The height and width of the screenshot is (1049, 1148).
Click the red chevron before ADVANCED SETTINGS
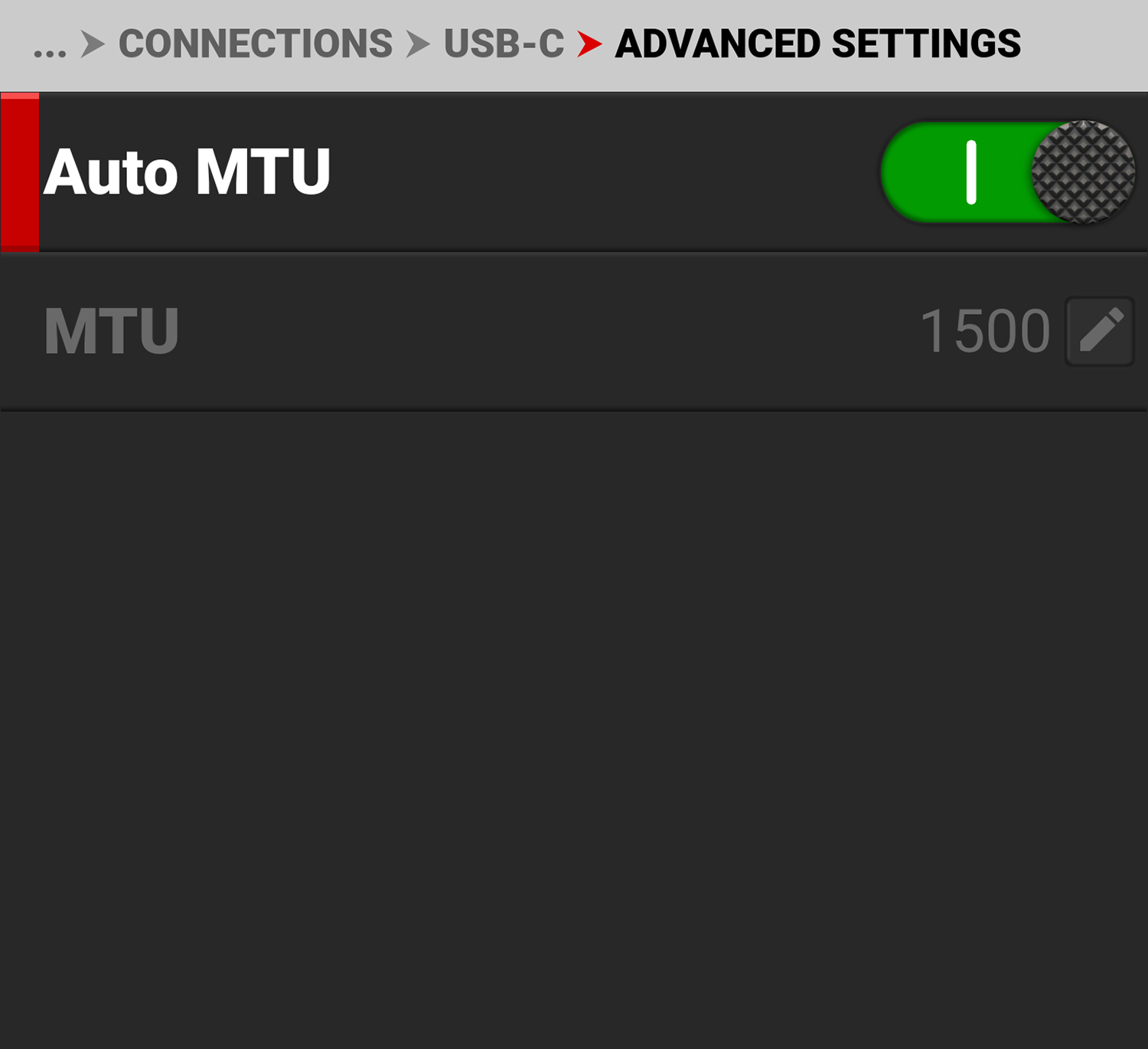point(589,44)
